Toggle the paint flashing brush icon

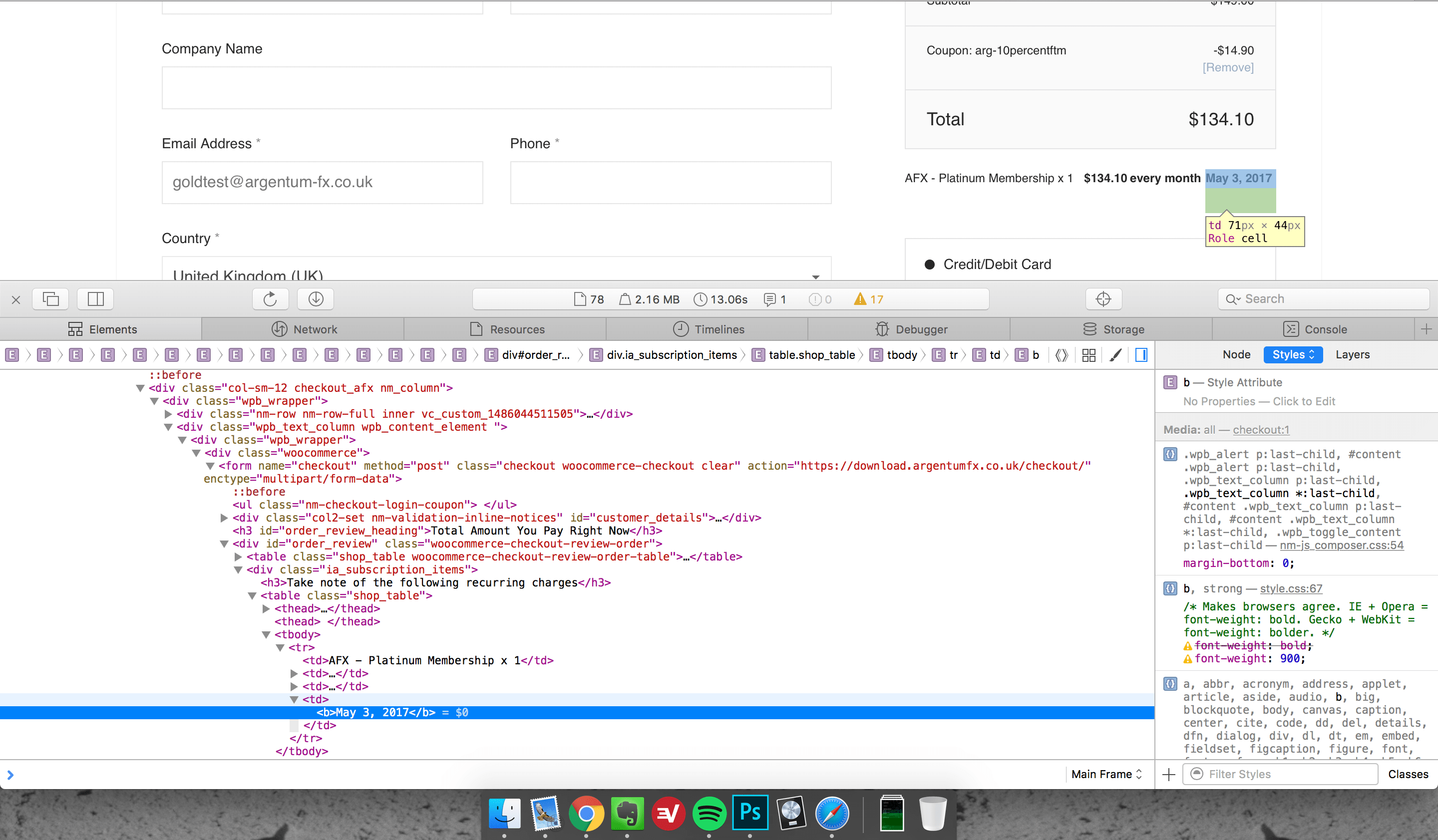coord(1115,355)
